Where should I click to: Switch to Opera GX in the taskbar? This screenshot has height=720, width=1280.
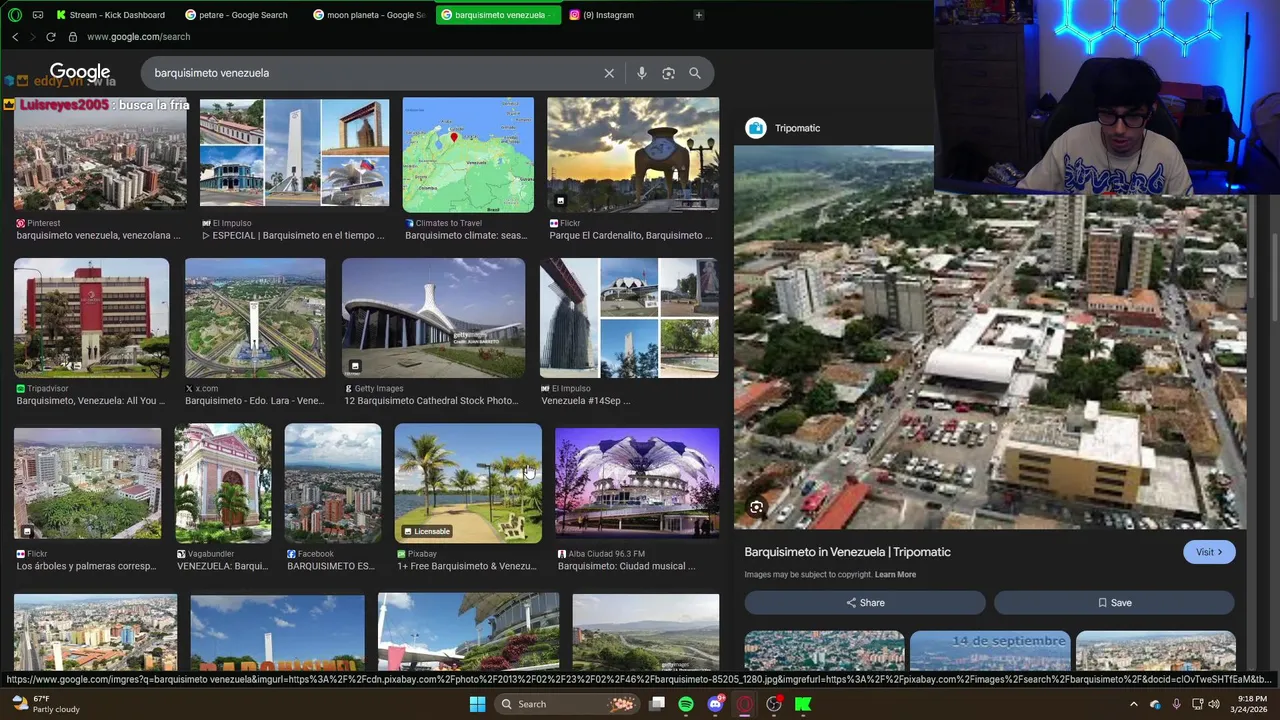click(744, 704)
